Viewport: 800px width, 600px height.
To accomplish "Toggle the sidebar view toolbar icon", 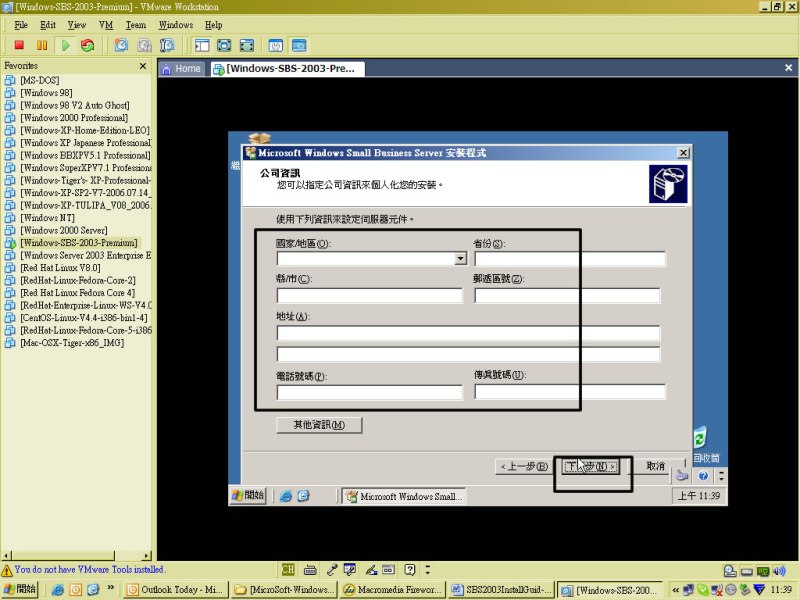I will [x=202, y=45].
